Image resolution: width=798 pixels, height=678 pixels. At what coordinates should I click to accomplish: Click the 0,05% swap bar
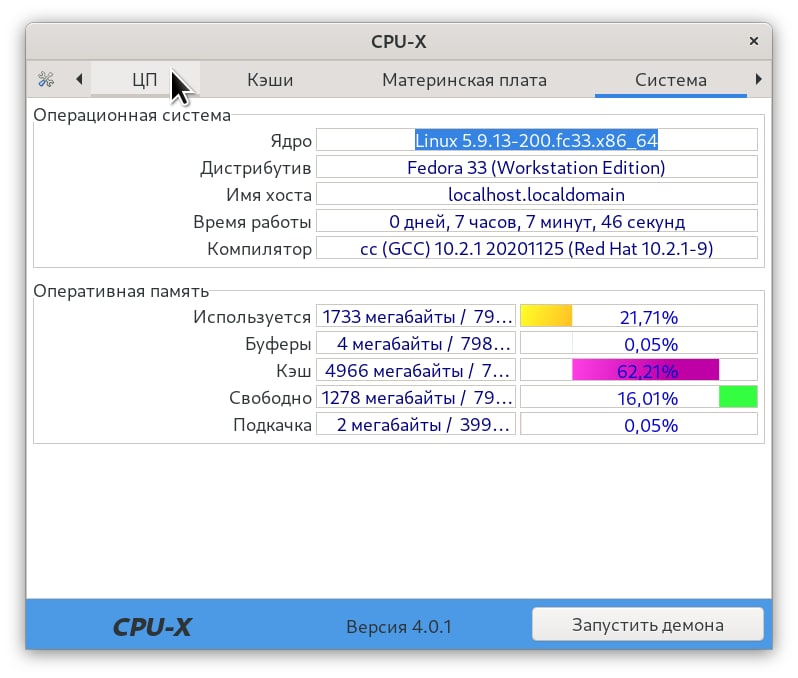click(x=639, y=424)
